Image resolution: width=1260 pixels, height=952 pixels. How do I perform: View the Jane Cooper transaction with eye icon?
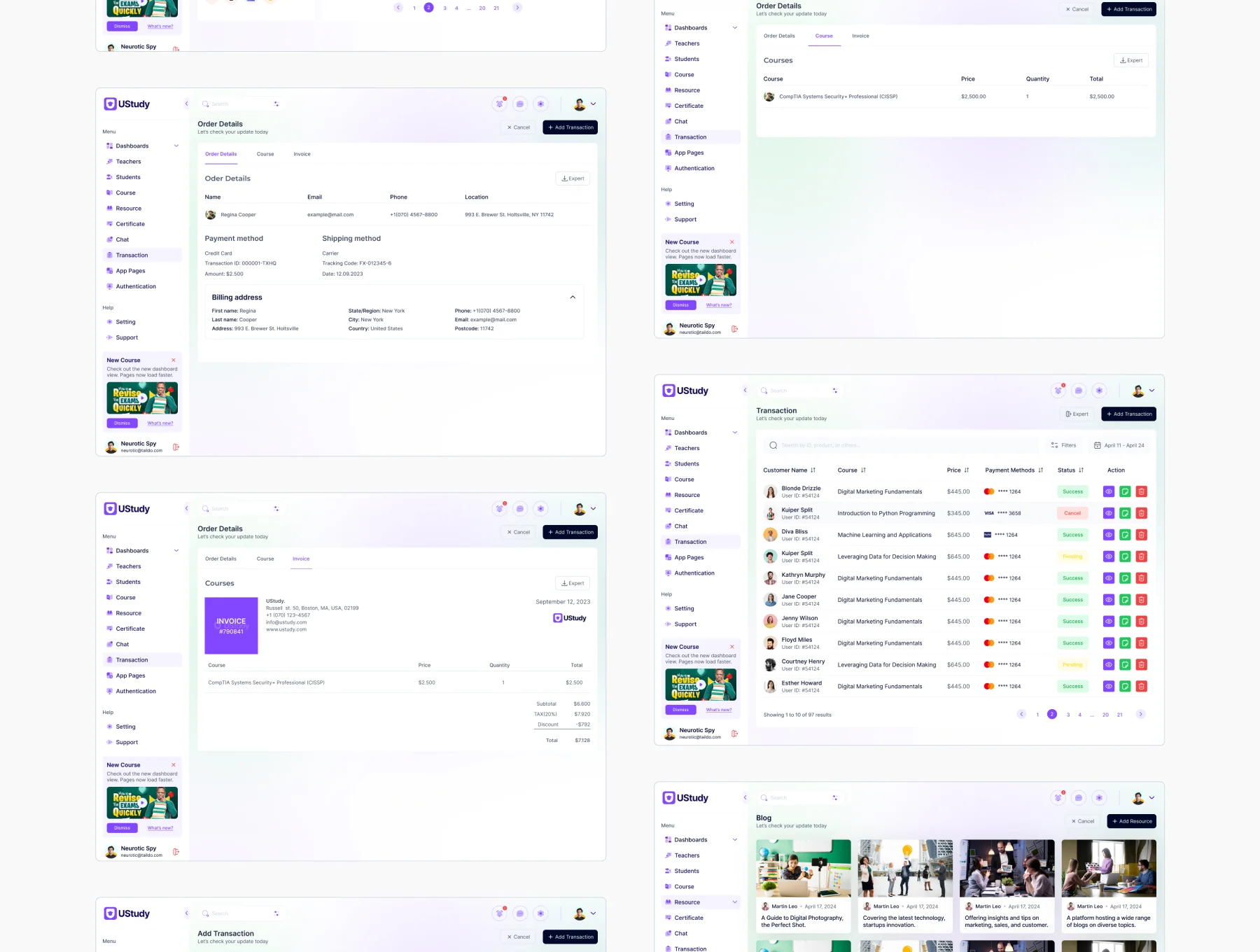[x=1109, y=600]
